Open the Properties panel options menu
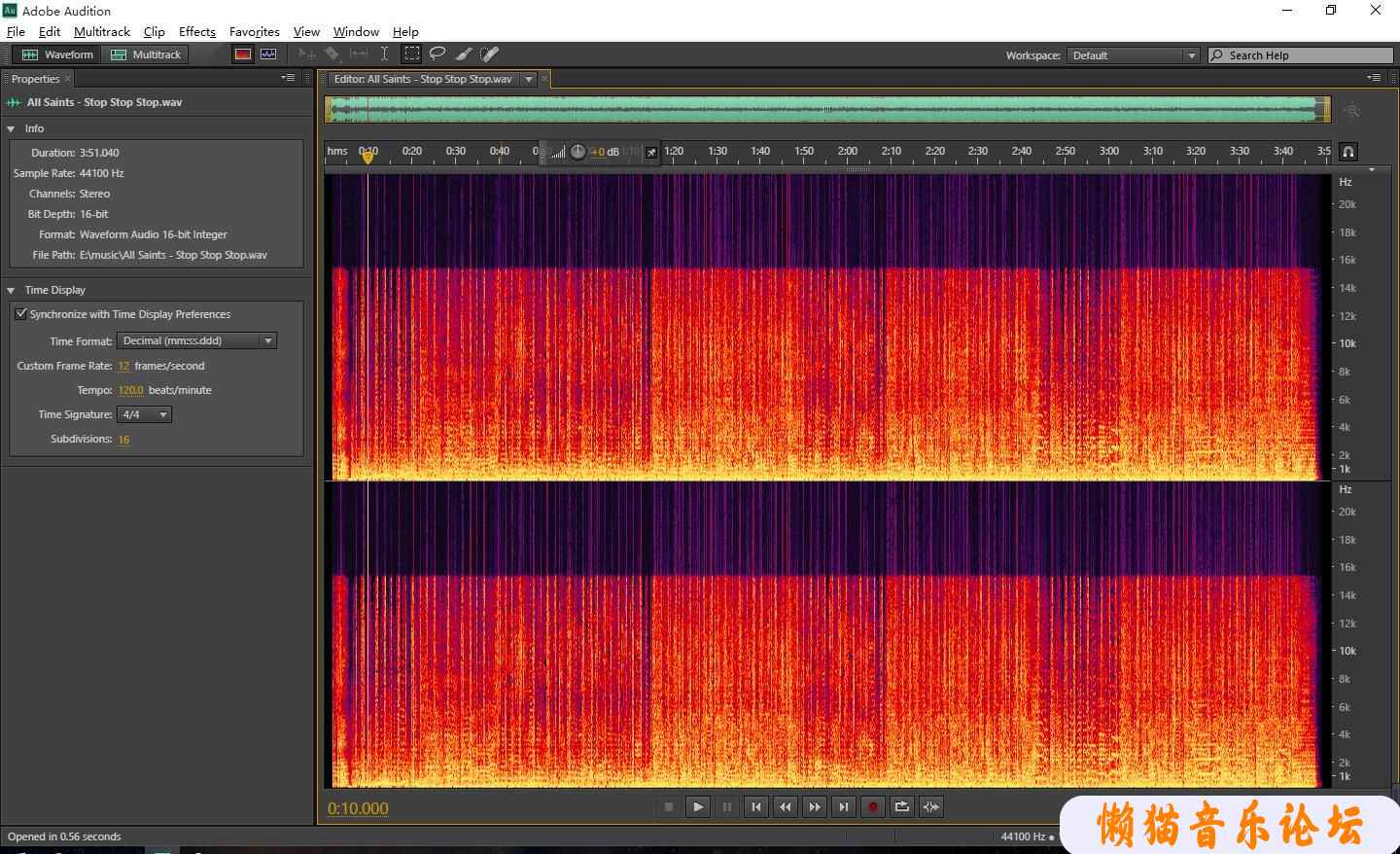Screen dimensions: 1400x854 coord(288,78)
